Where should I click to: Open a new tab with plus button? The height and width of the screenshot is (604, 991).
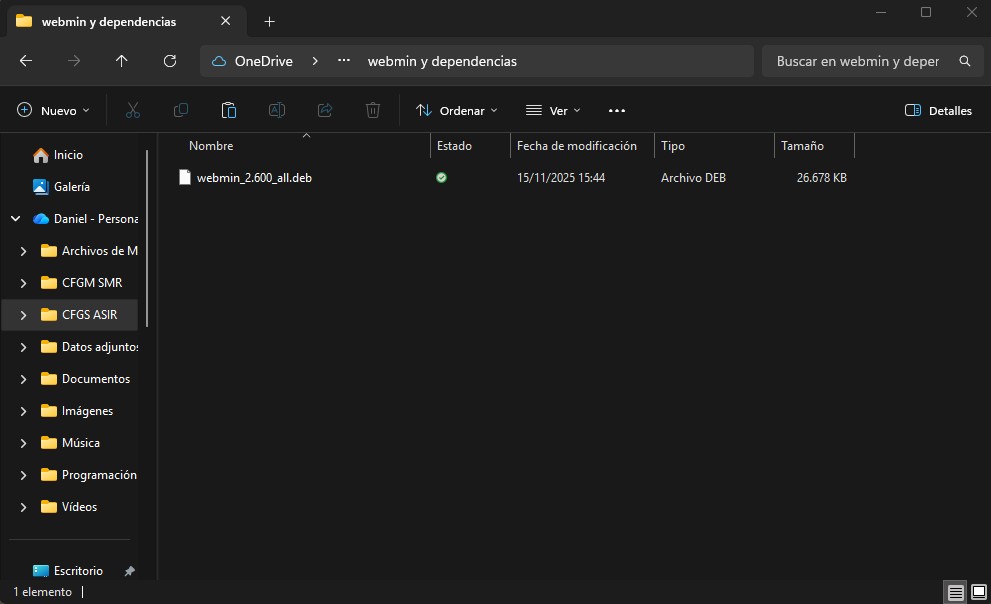click(269, 21)
